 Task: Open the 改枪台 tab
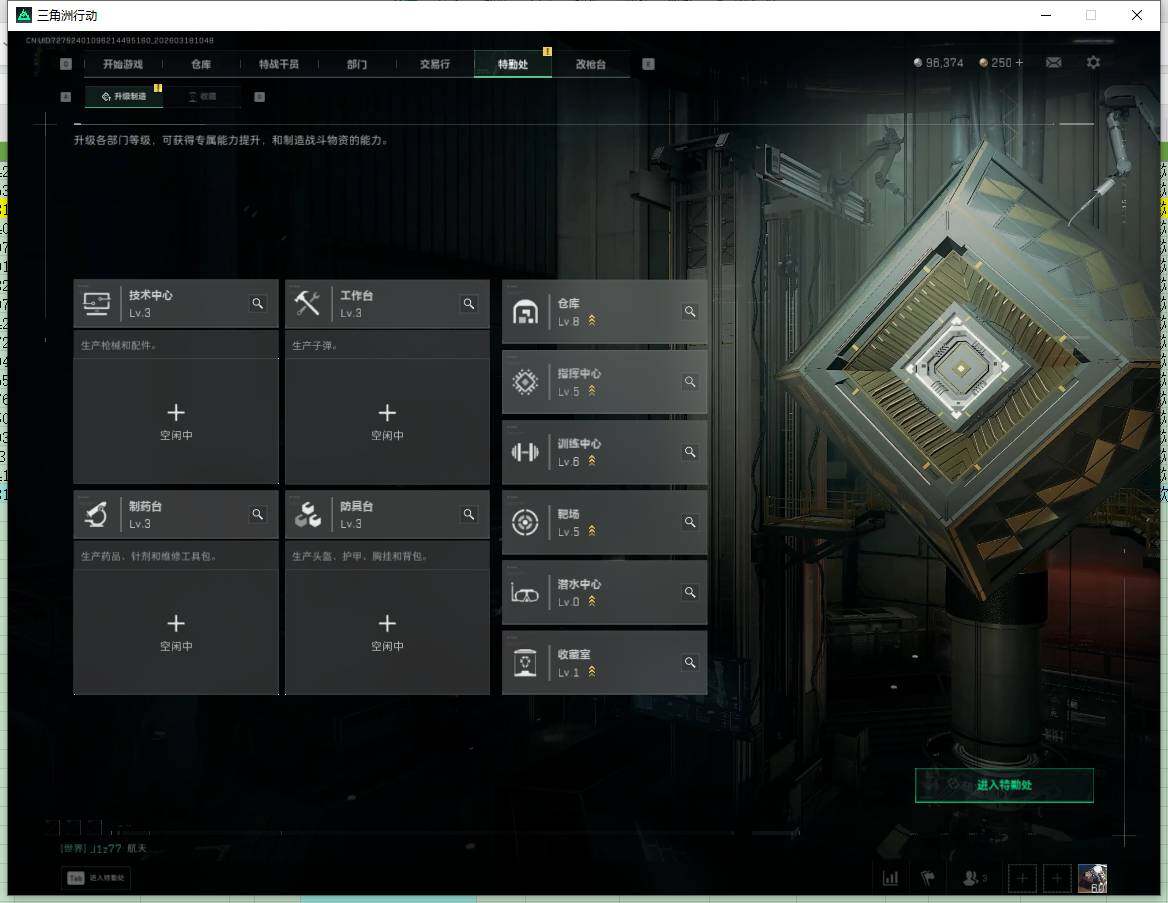(590, 64)
